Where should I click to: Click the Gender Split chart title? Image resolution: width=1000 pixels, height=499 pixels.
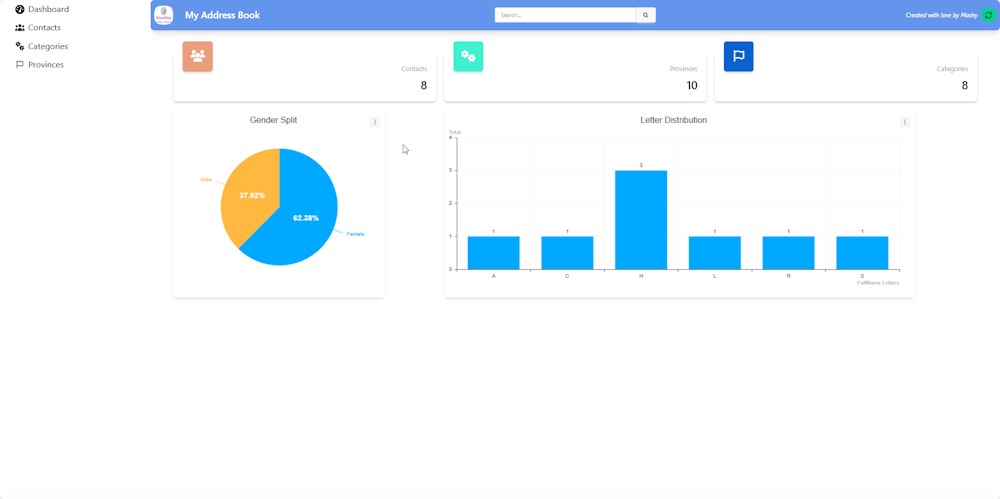point(273,120)
